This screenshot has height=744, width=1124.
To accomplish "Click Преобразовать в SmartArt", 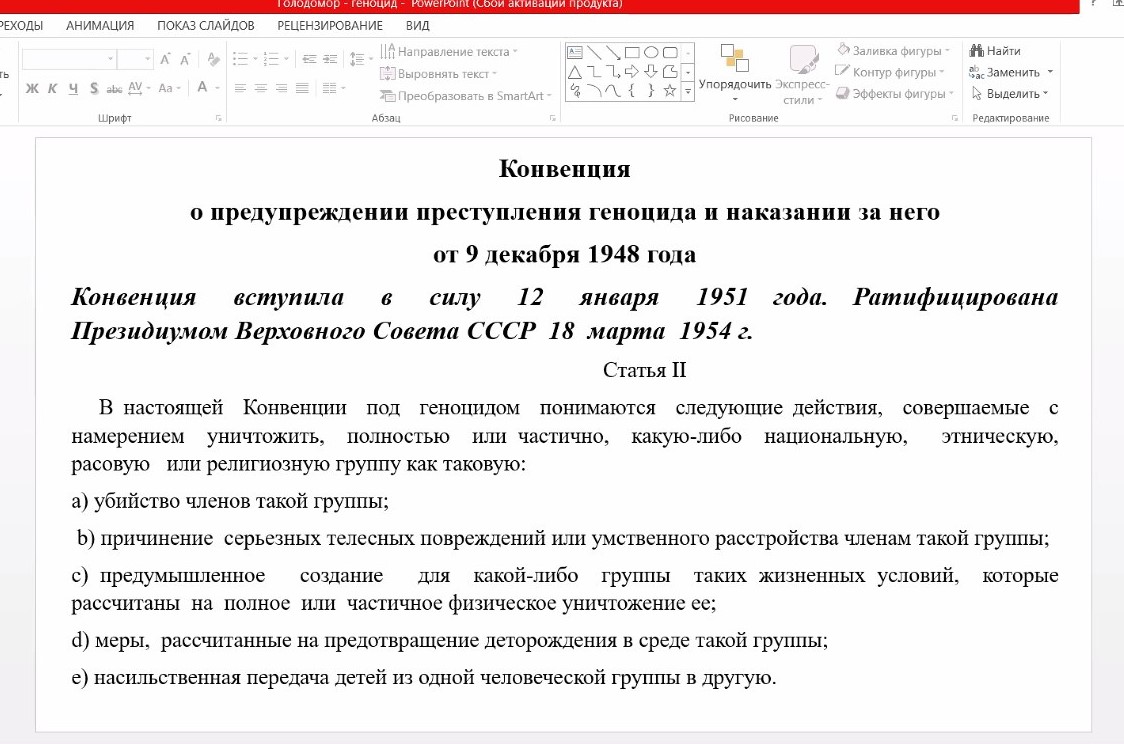I will [x=466, y=96].
